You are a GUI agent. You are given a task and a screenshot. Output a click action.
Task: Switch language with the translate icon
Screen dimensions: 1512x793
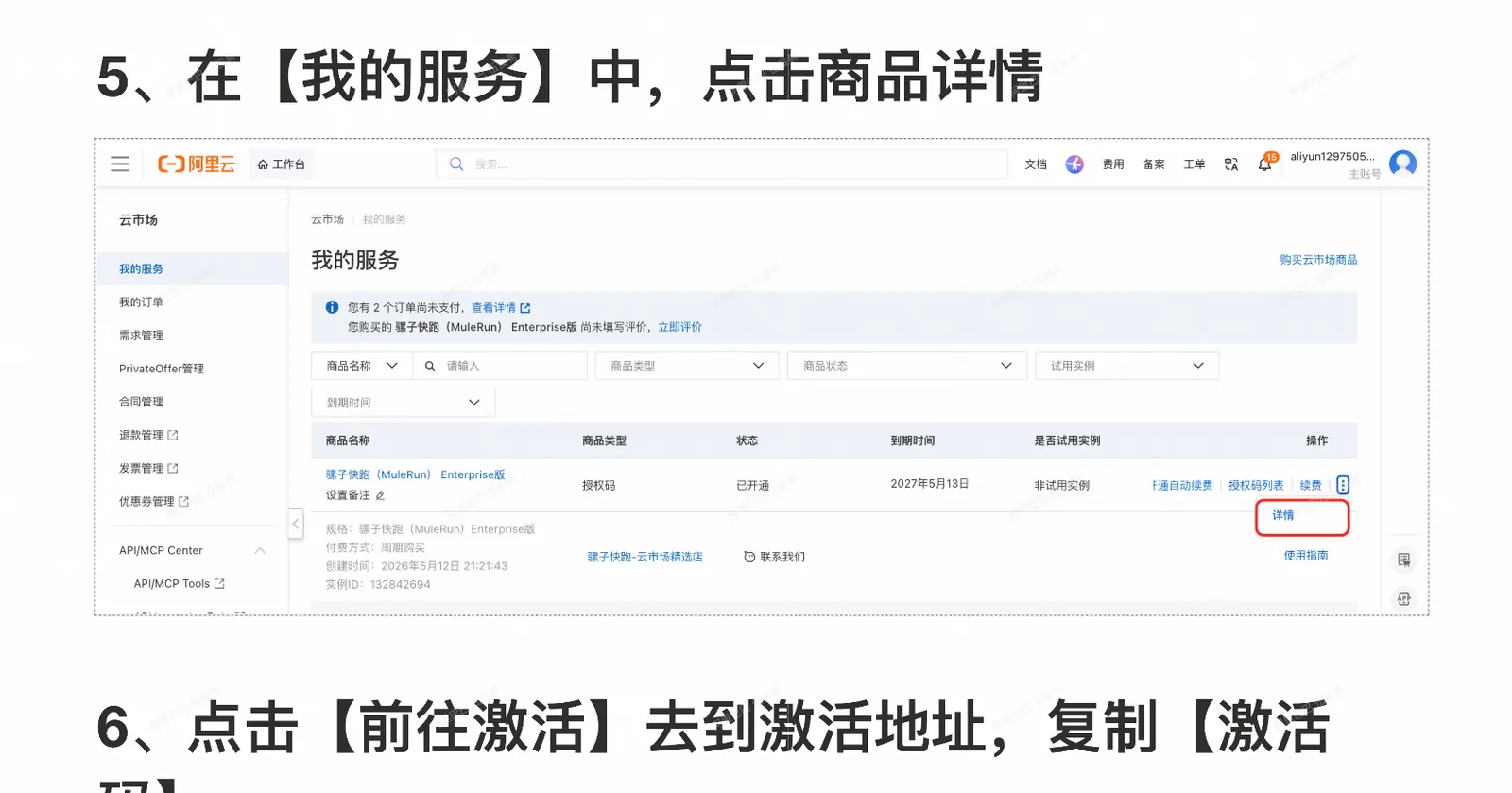coord(1231,164)
